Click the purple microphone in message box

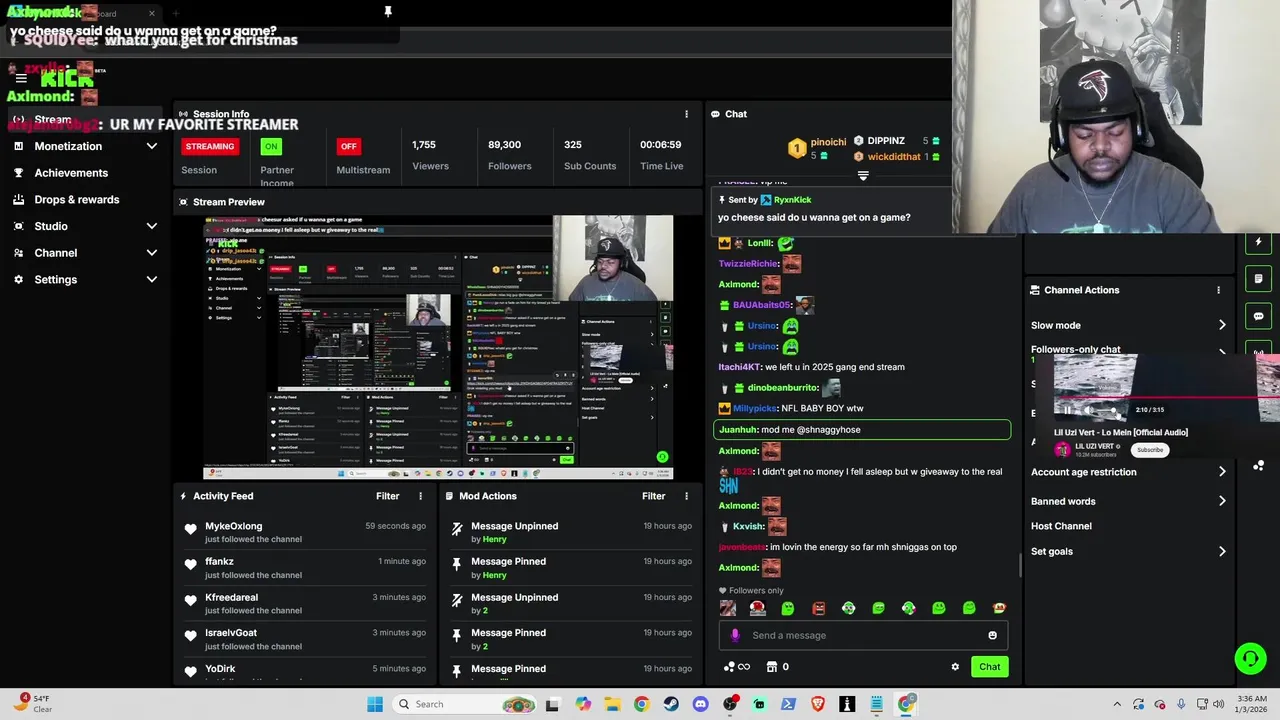tap(735, 635)
